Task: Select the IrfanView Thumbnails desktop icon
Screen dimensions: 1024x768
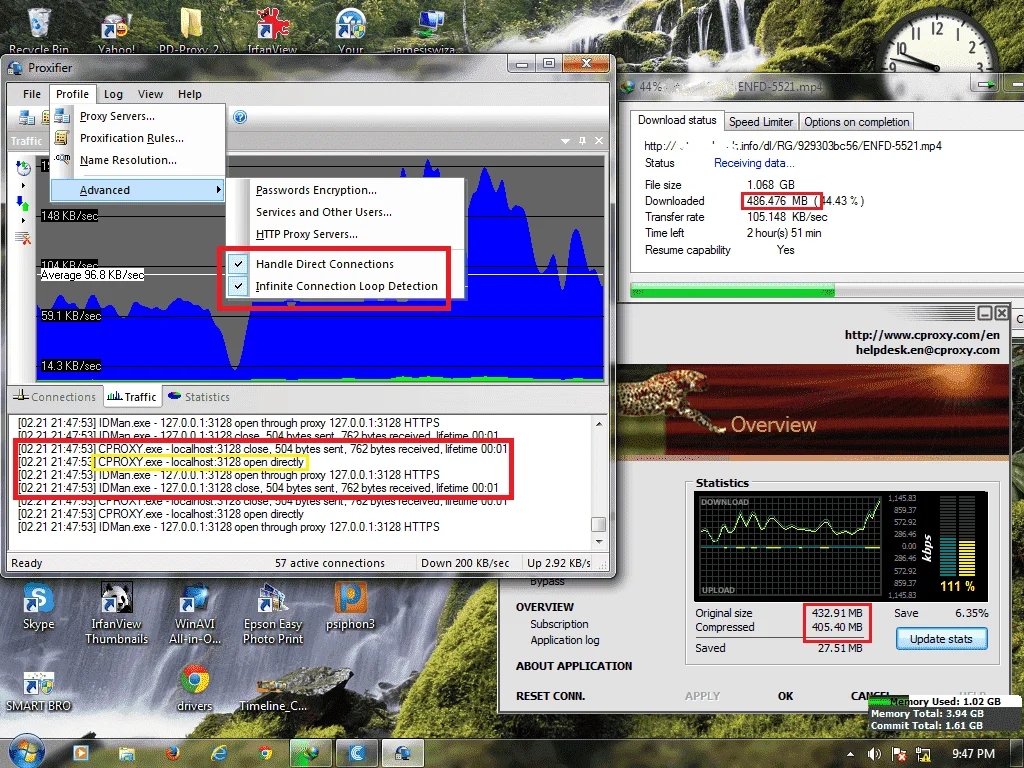Action: [116, 613]
